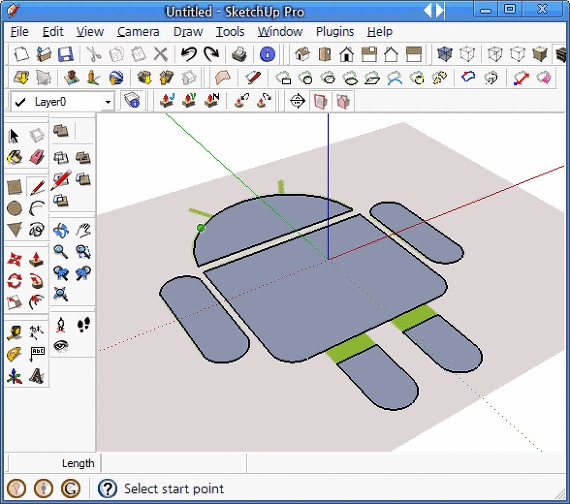
Task: Select the 3D Text tool
Action: [x=37, y=376]
